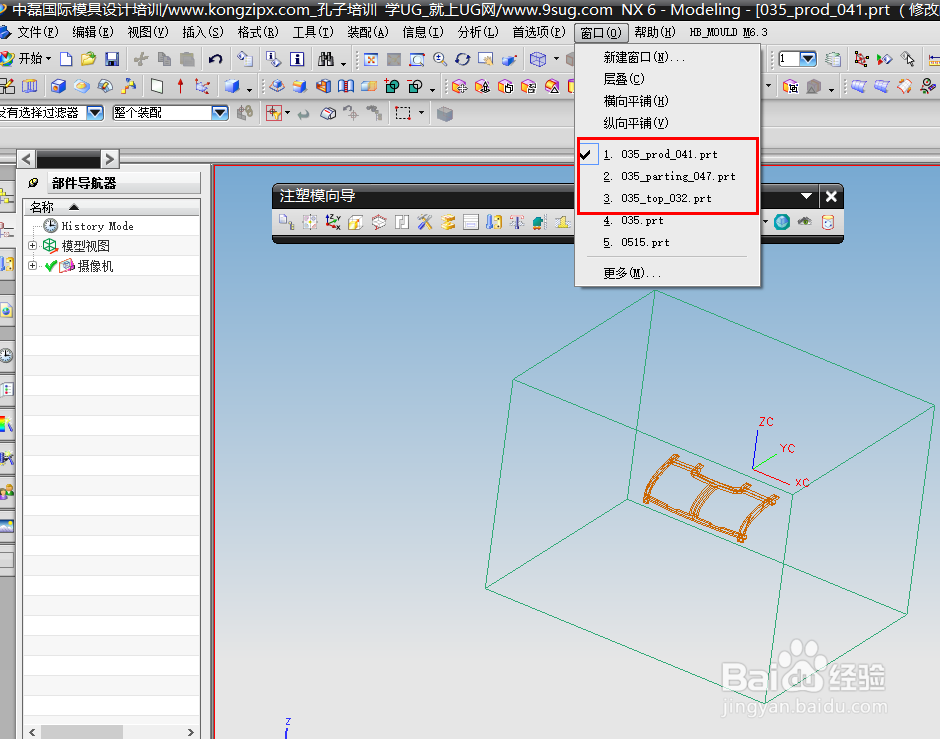
Task: Toggle the 摄像机 green check mark
Action: point(51,266)
